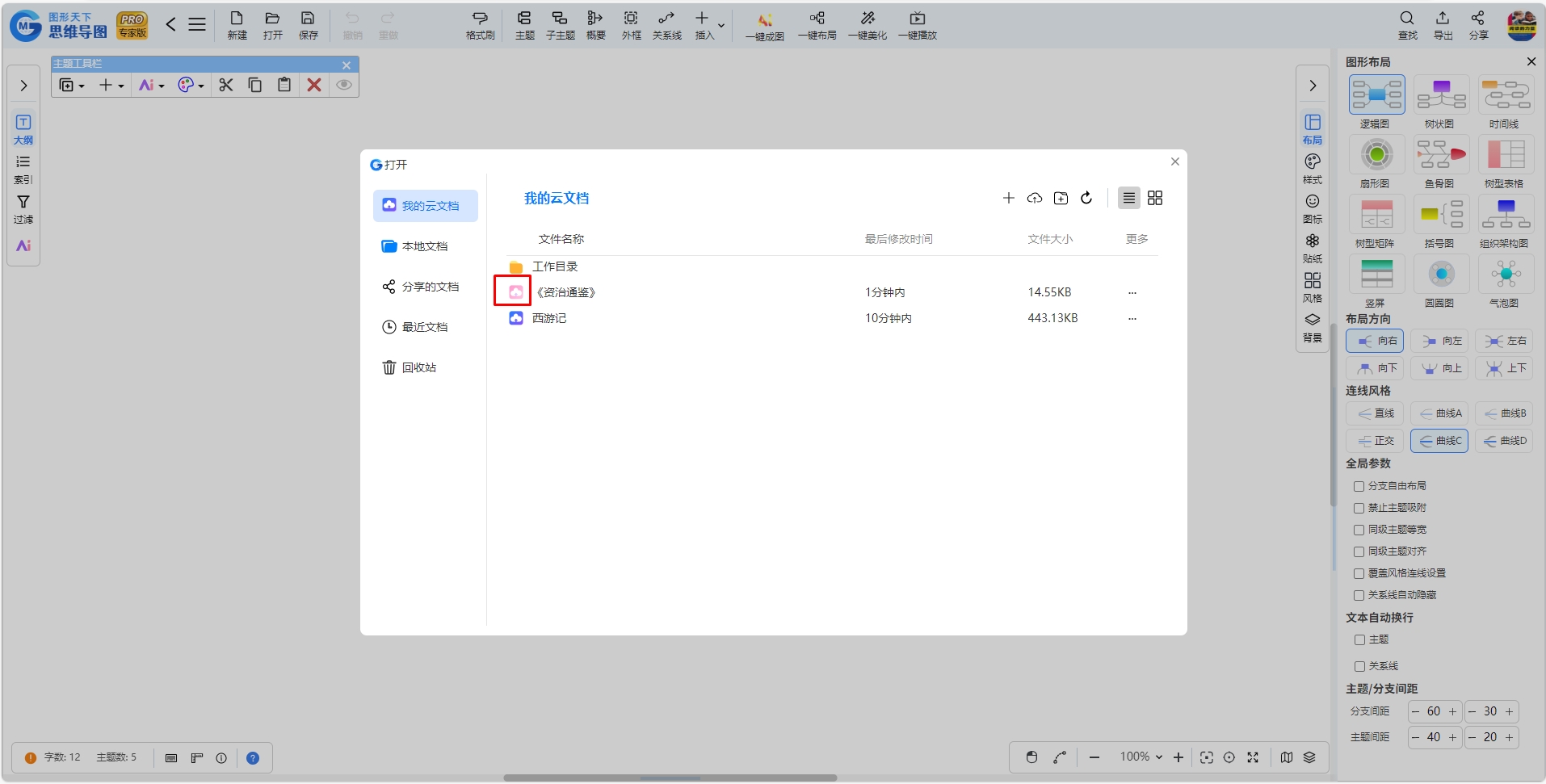Click 一键成图 one-click generate
Image resolution: width=1546 pixels, height=784 pixels.
[x=764, y=25]
